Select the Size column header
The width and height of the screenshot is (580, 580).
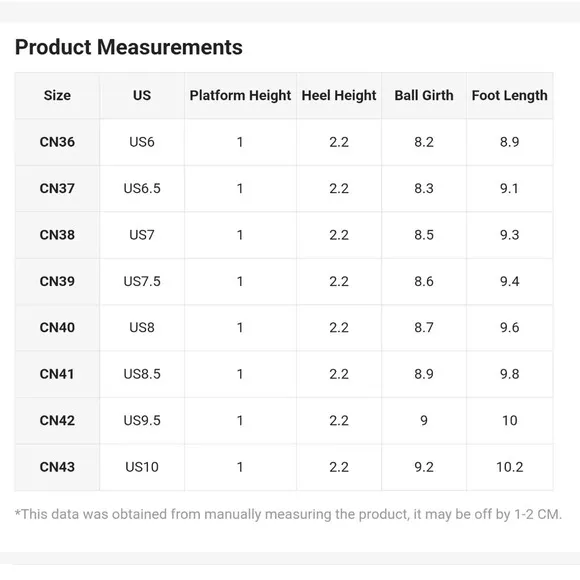click(x=57, y=95)
